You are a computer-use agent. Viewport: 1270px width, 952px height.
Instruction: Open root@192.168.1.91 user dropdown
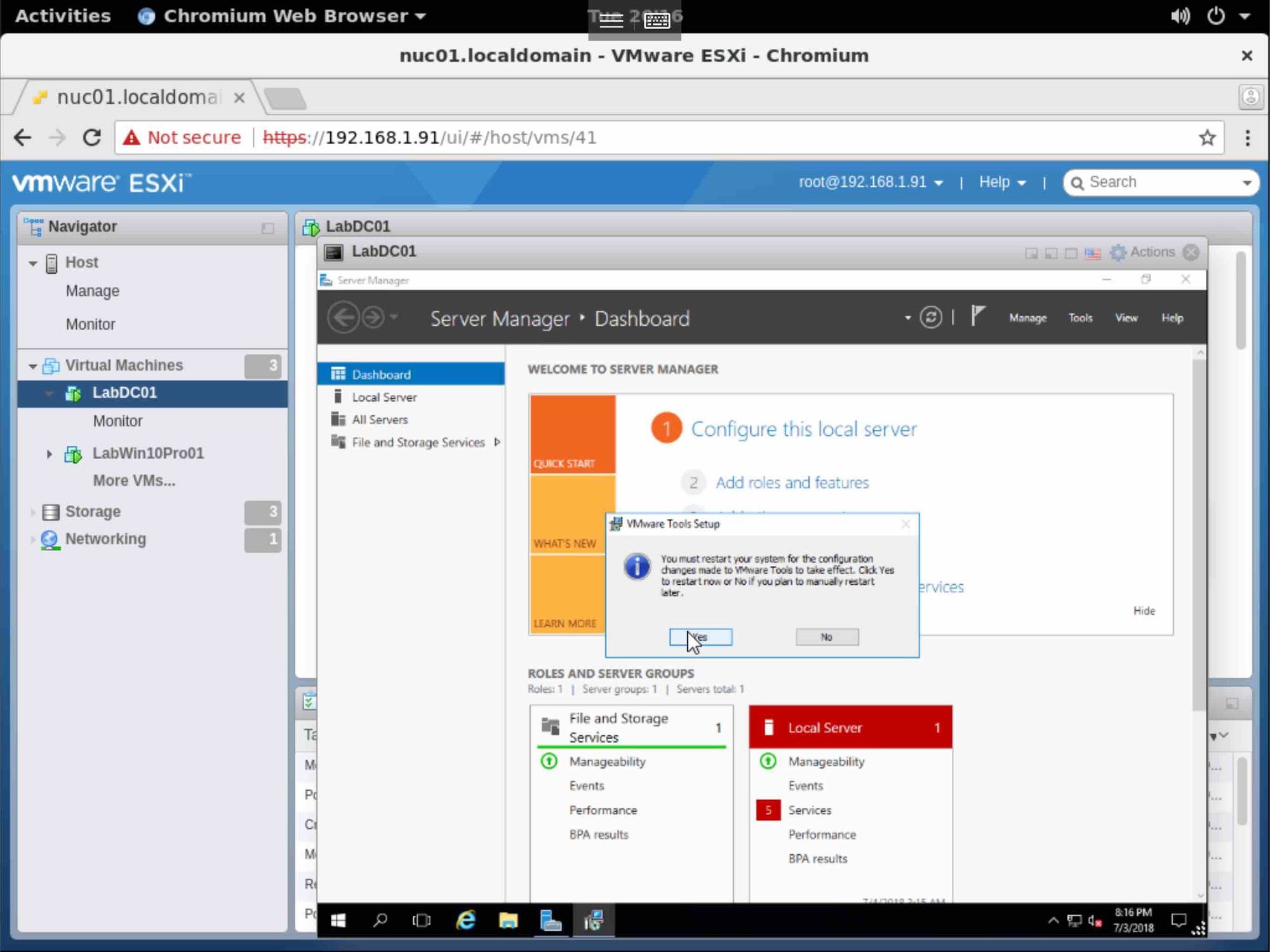click(871, 182)
